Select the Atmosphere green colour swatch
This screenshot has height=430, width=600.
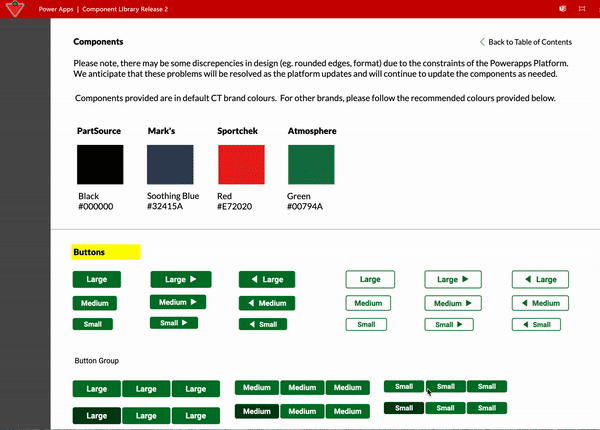(x=311, y=165)
